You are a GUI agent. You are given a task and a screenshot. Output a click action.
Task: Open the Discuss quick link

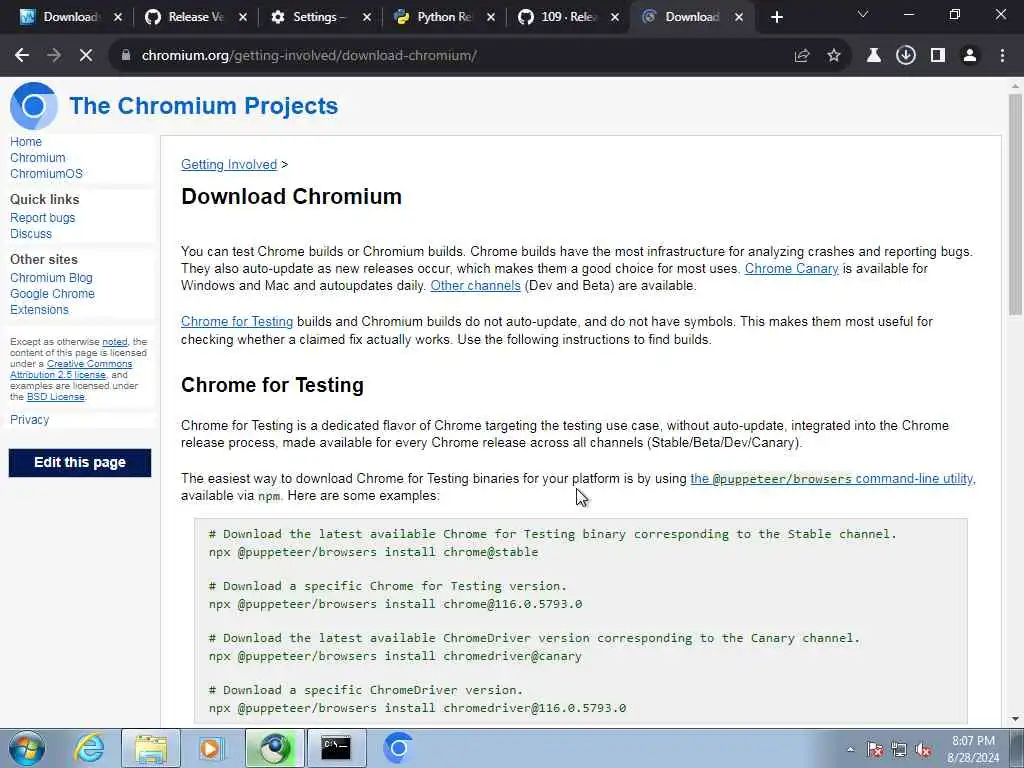pyautogui.click(x=31, y=234)
